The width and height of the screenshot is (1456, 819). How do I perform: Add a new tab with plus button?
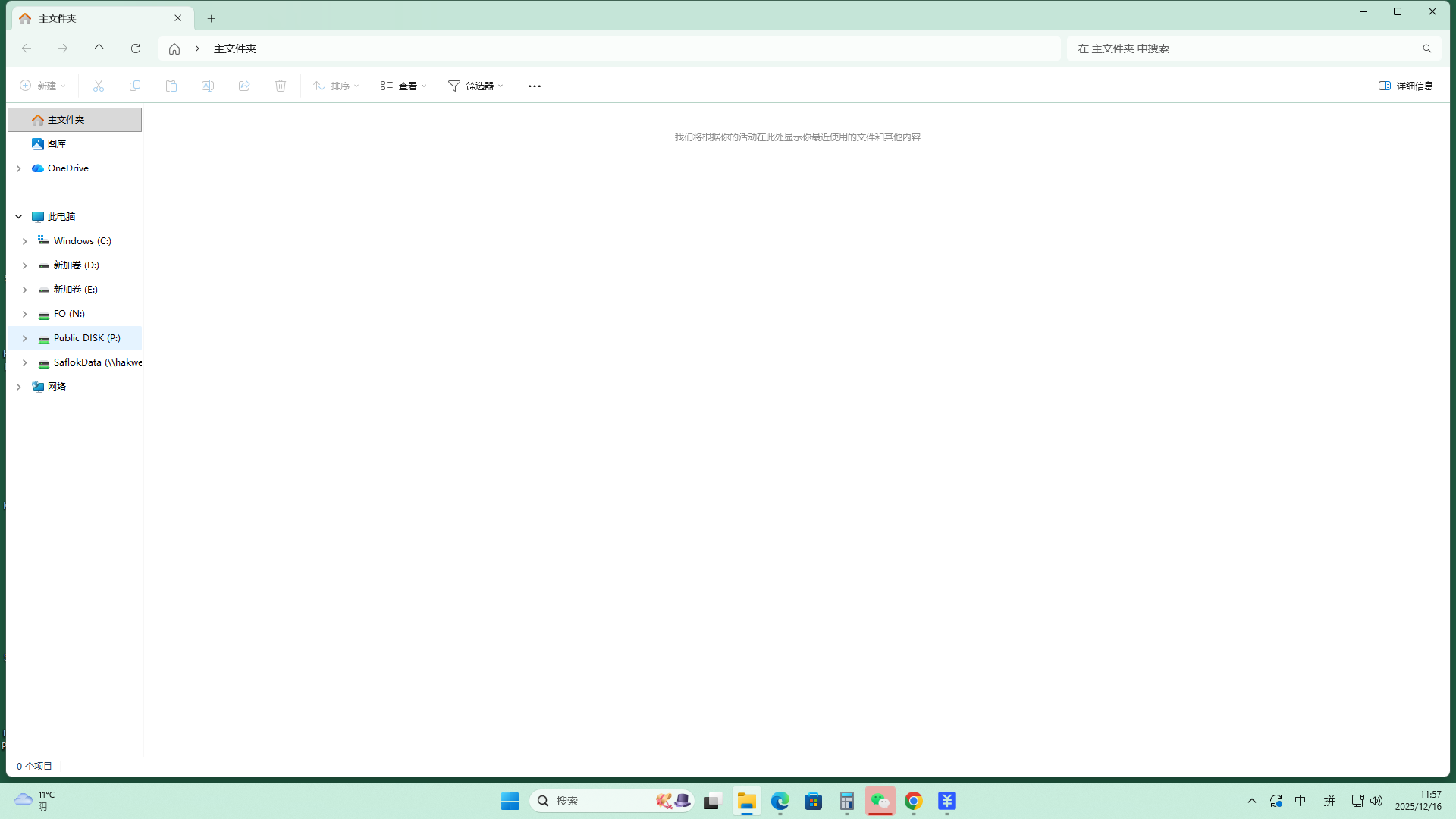click(212, 18)
